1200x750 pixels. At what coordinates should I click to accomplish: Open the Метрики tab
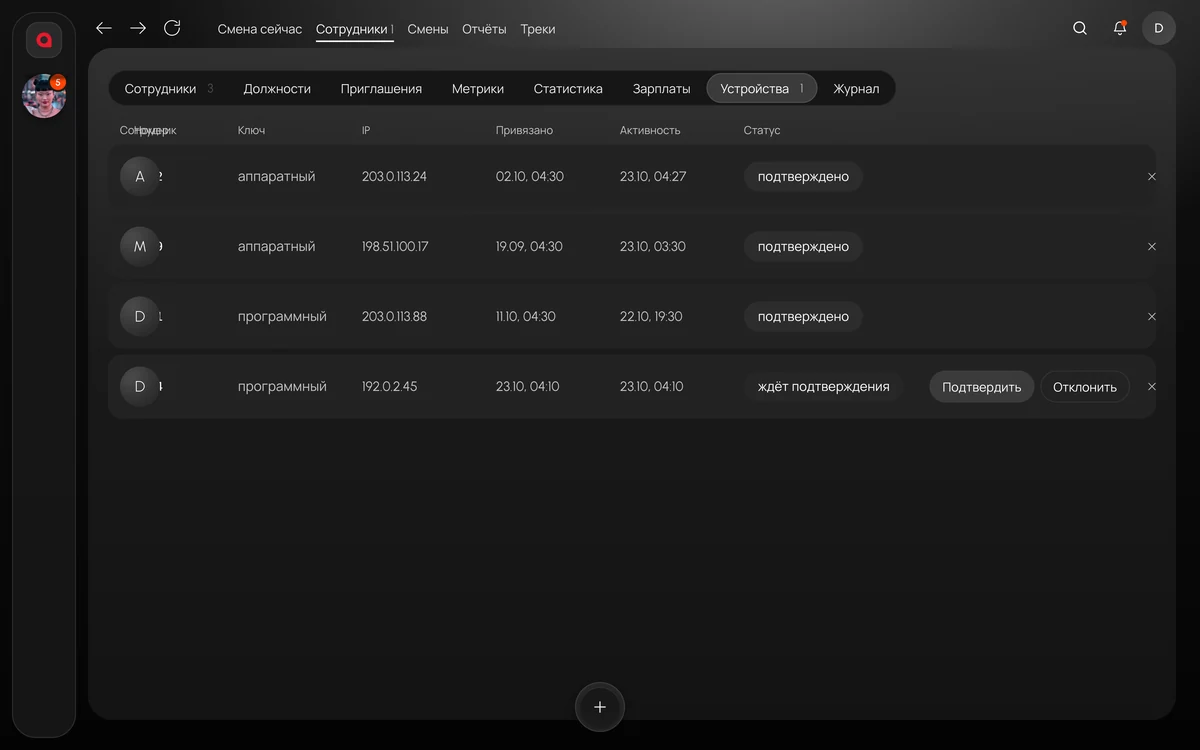point(478,88)
